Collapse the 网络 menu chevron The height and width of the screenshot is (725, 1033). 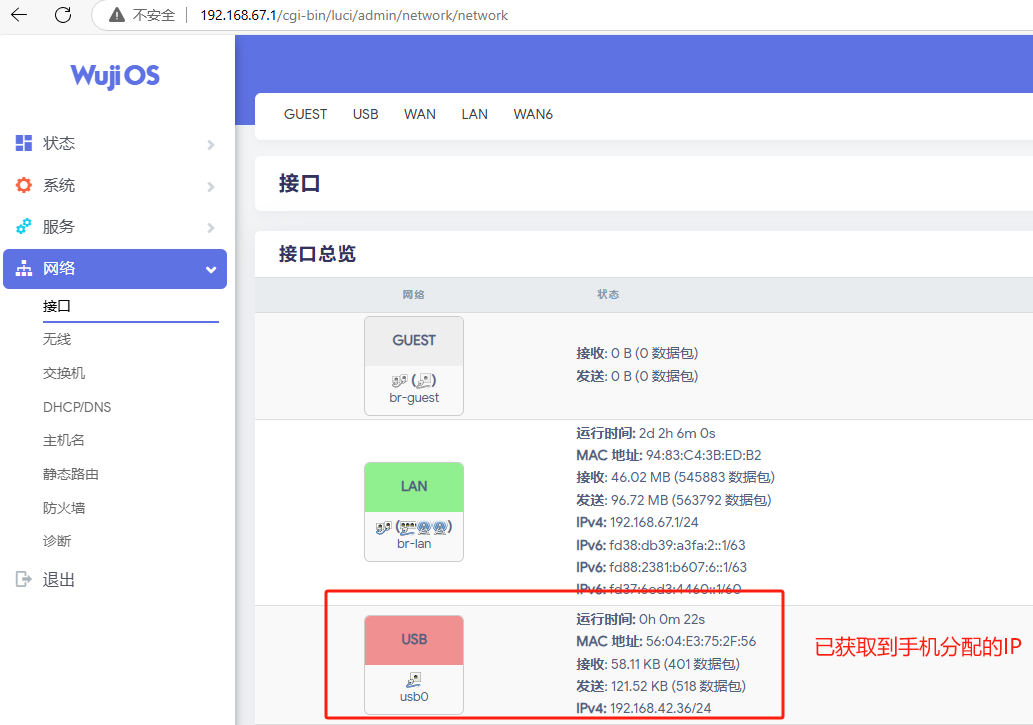tap(210, 269)
